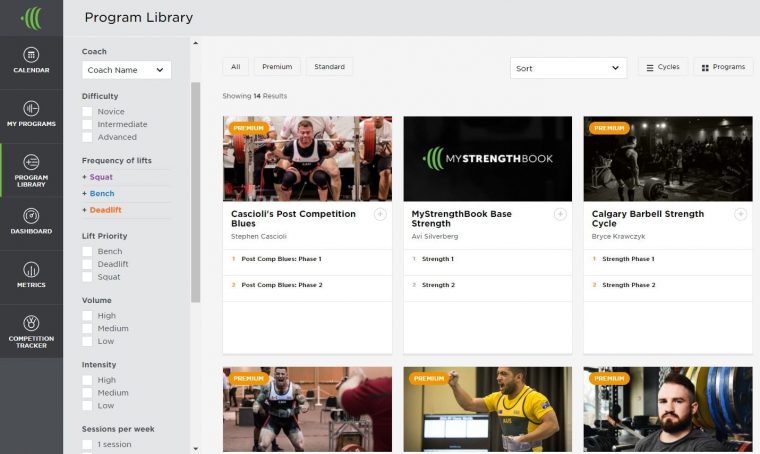The image size is (760, 454).
Task: Click the yellow-singlet lifter program thumbnail
Action: (488, 409)
